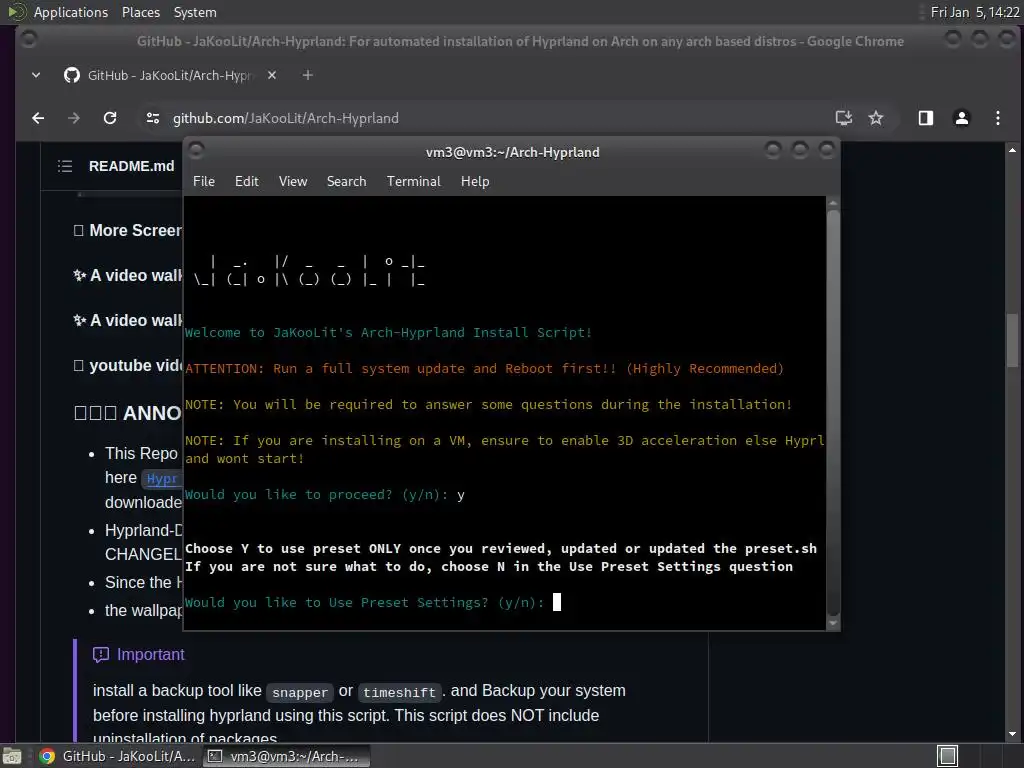Screen dimensions: 1024x768
Task: Click the terminal window menu button at title left
Action: [196, 151]
